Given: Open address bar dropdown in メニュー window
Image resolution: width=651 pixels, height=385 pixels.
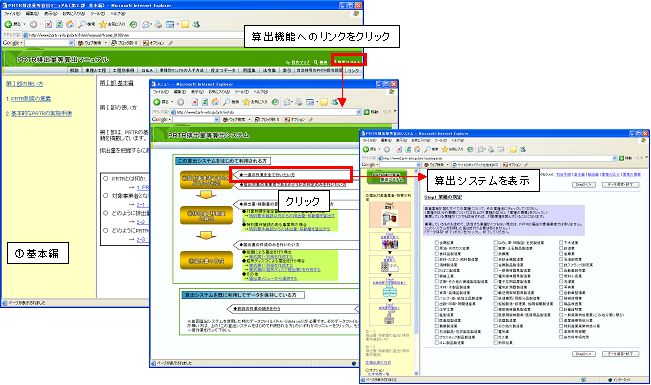Looking at the screenshot, I should [359, 112].
